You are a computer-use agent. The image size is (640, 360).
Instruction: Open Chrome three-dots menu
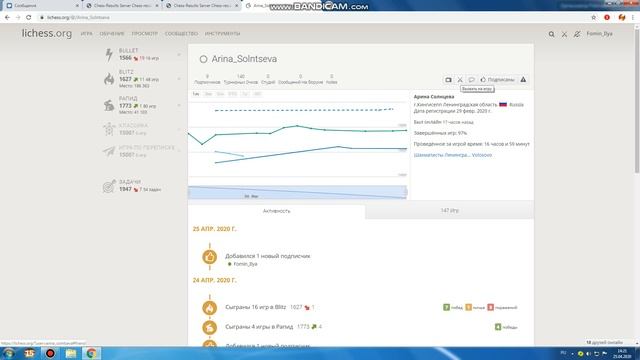click(633, 18)
